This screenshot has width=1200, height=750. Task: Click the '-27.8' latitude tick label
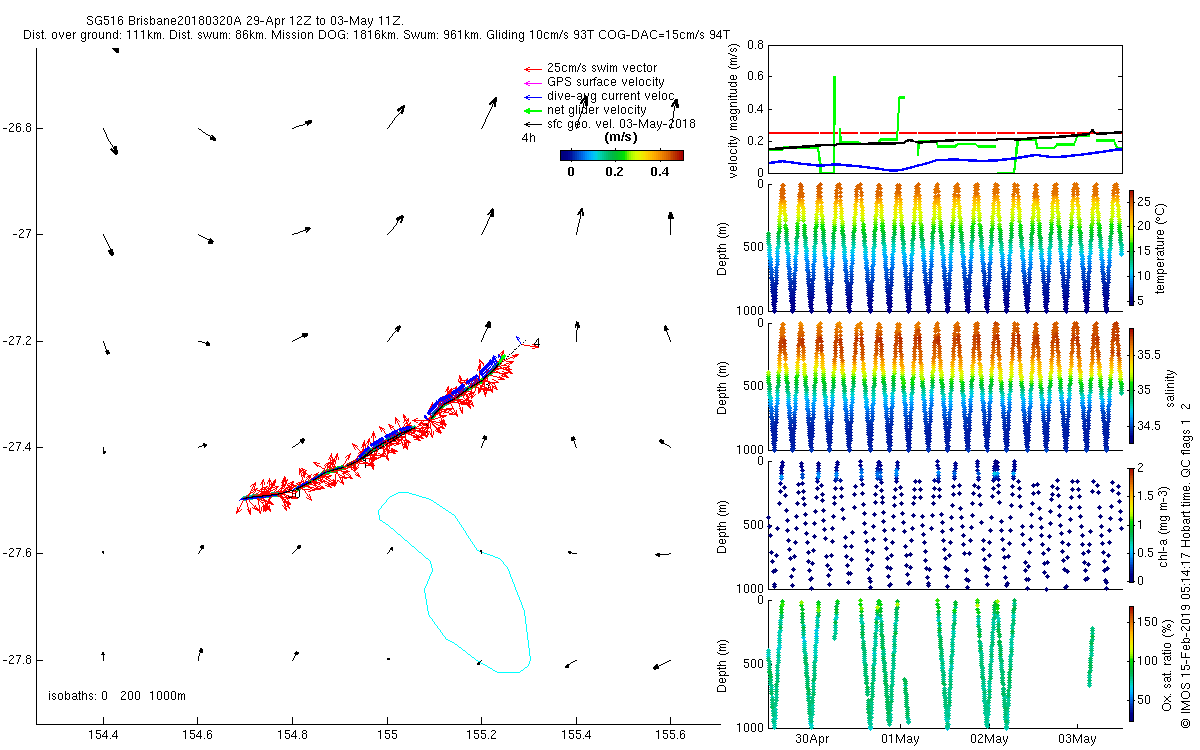[17, 660]
